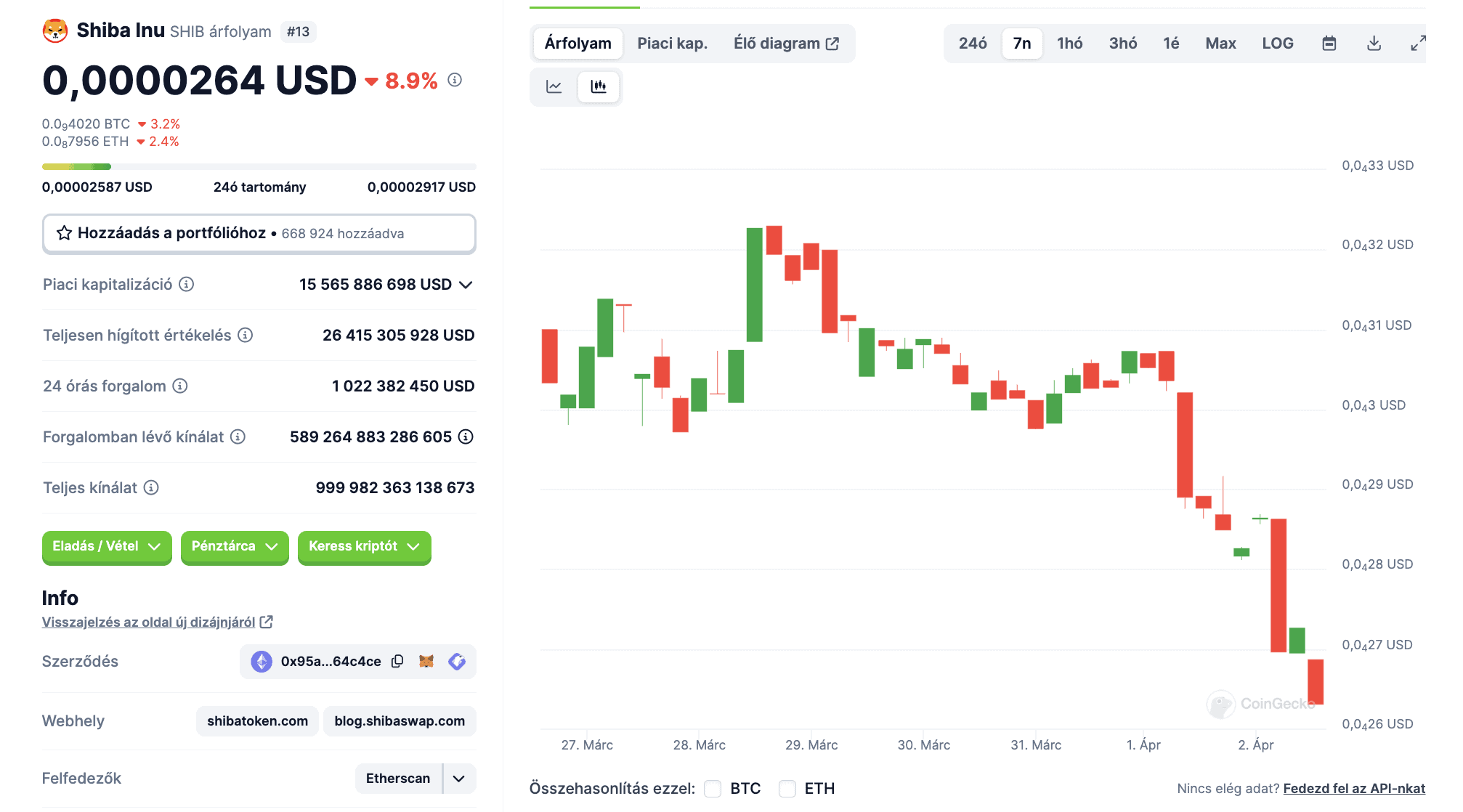Open Élő diagram tab

click(x=786, y=44)
